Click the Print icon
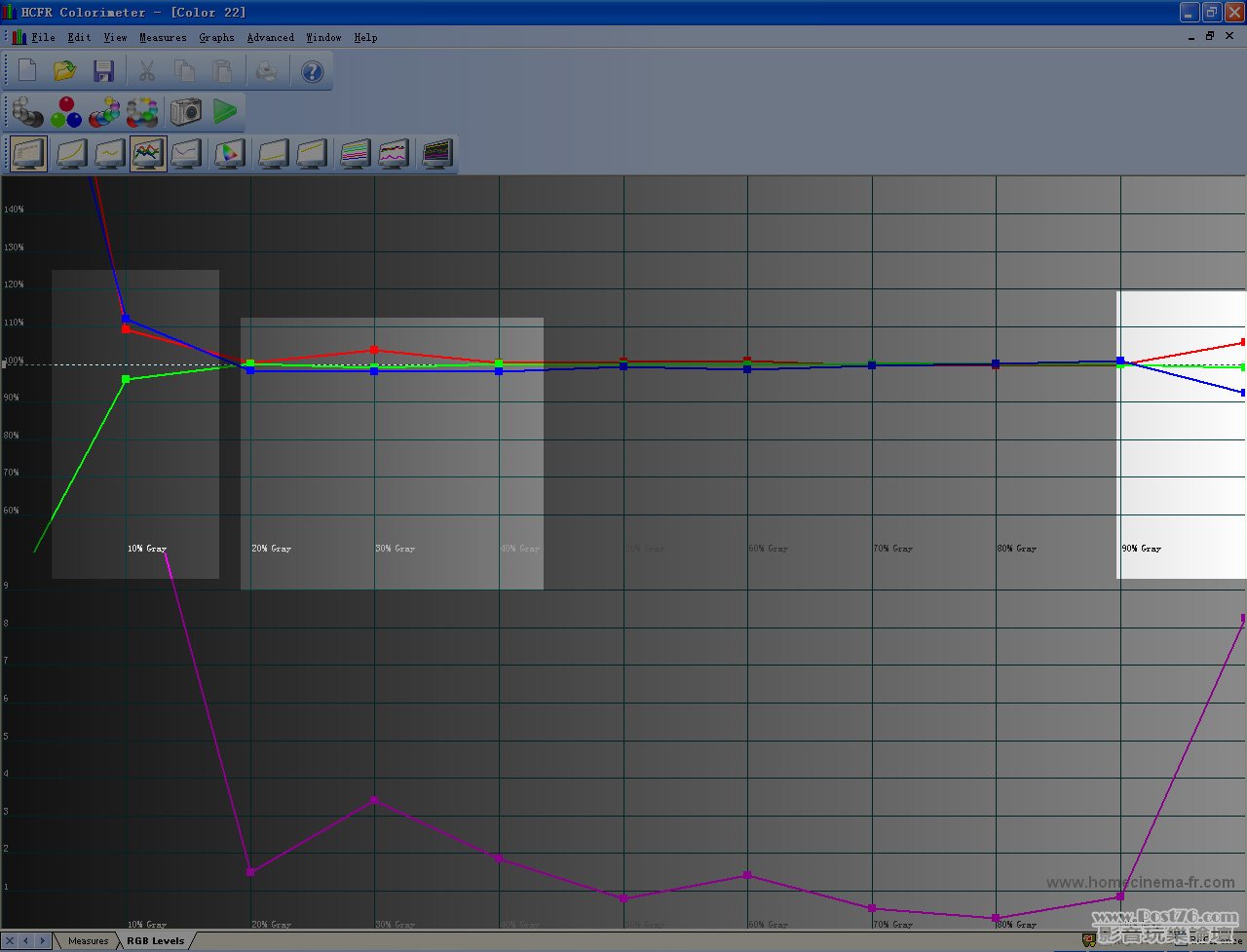The width and height of the screenshot is (1247, 952). point(266,71)
